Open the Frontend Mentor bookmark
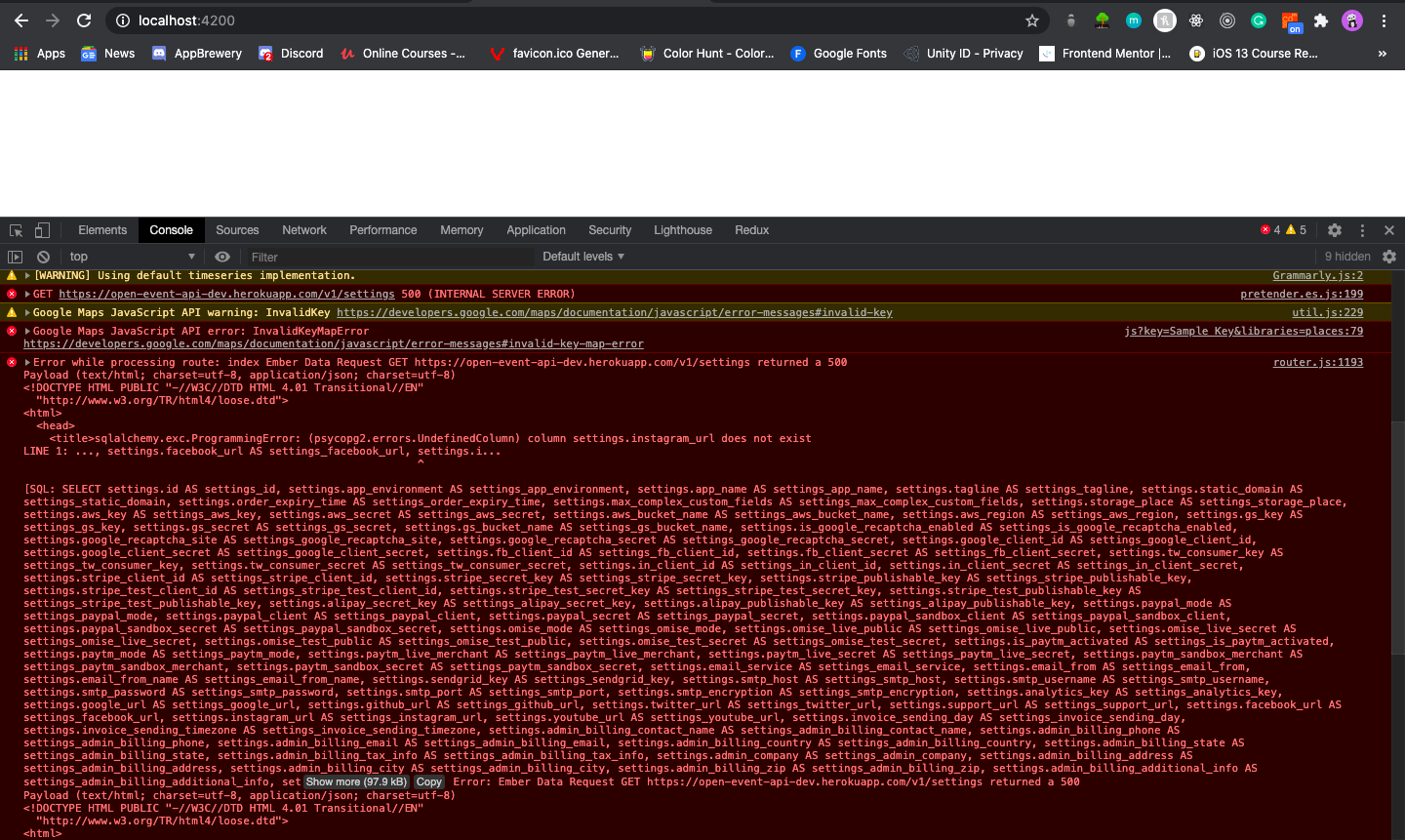 pyautogui.click(x=1105, y=54)
